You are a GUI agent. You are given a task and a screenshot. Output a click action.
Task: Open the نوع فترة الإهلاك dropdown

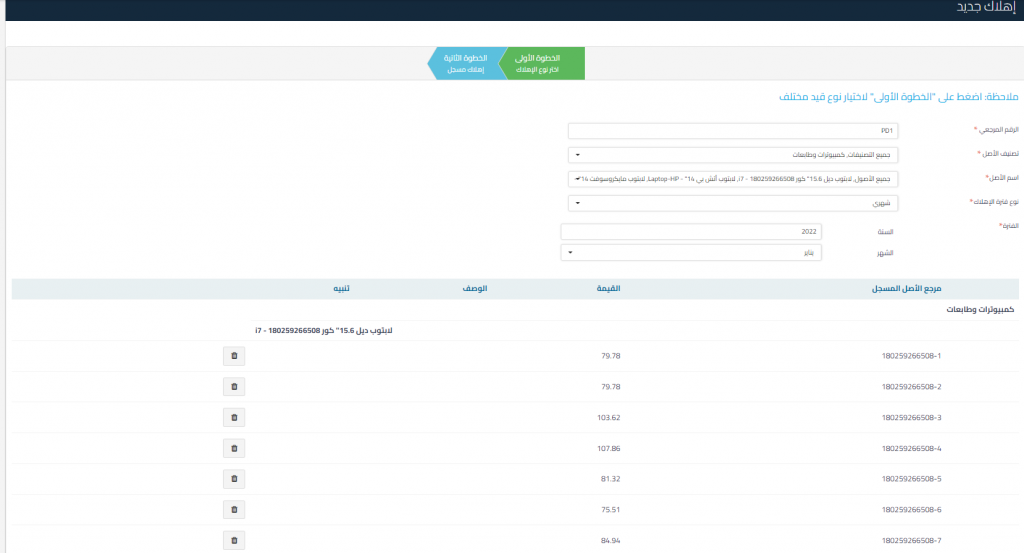tap(732, 203)
